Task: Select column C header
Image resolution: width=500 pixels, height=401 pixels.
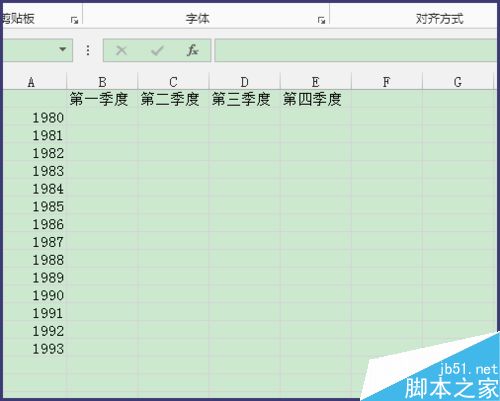Action: coord(173,82)
